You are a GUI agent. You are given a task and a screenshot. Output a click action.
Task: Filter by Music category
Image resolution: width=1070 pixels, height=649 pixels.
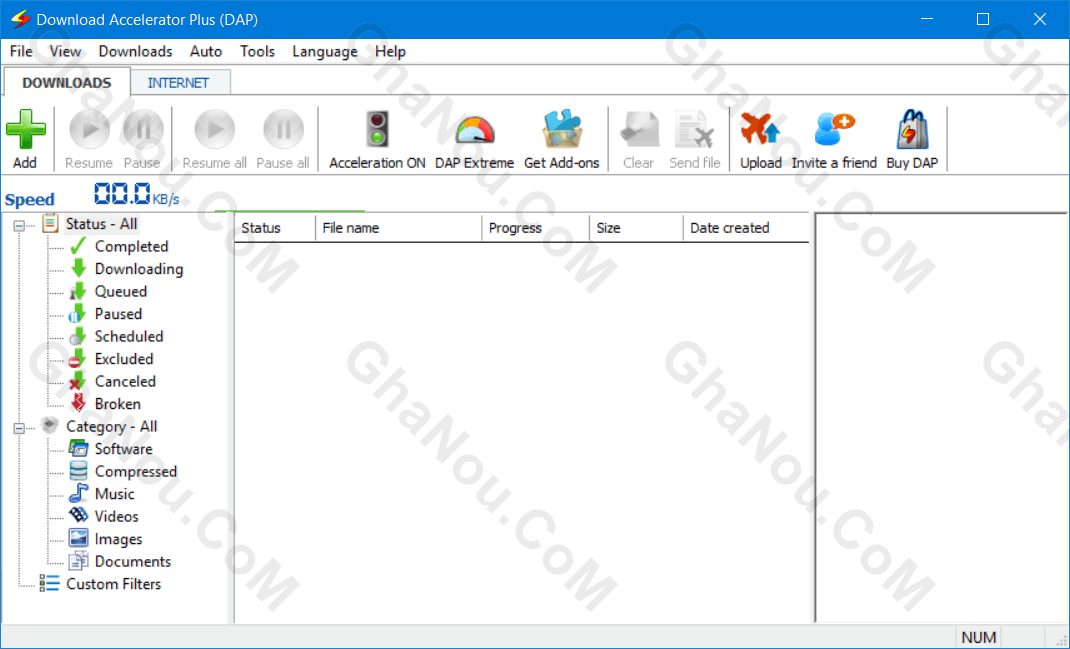click(115, 494)
